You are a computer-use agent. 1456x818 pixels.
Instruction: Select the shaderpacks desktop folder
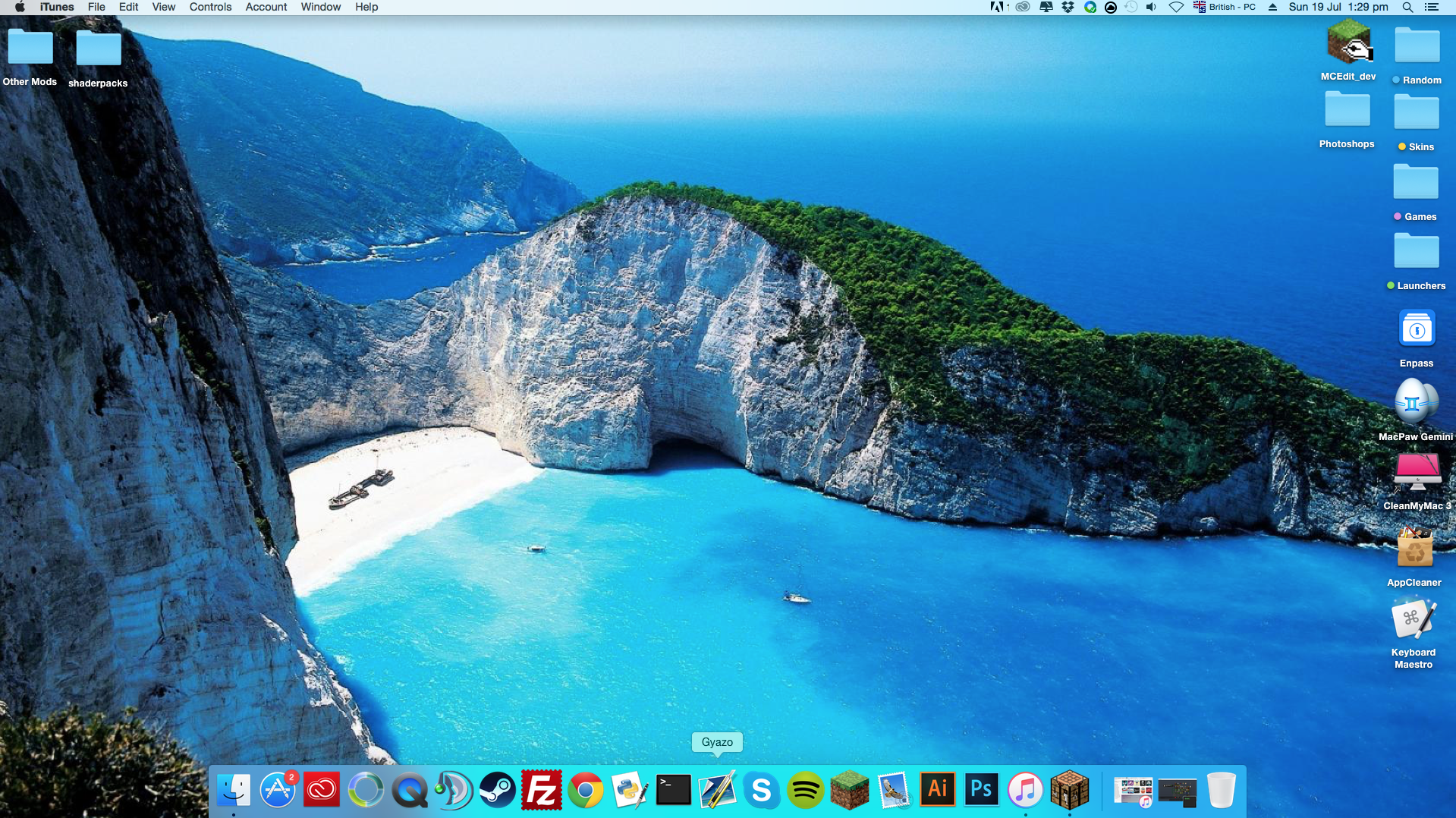[x=98, y=58]
